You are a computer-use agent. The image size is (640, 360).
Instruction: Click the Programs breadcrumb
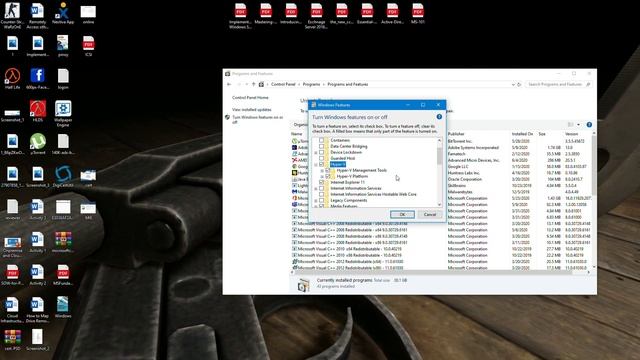(x=311, y=84)
